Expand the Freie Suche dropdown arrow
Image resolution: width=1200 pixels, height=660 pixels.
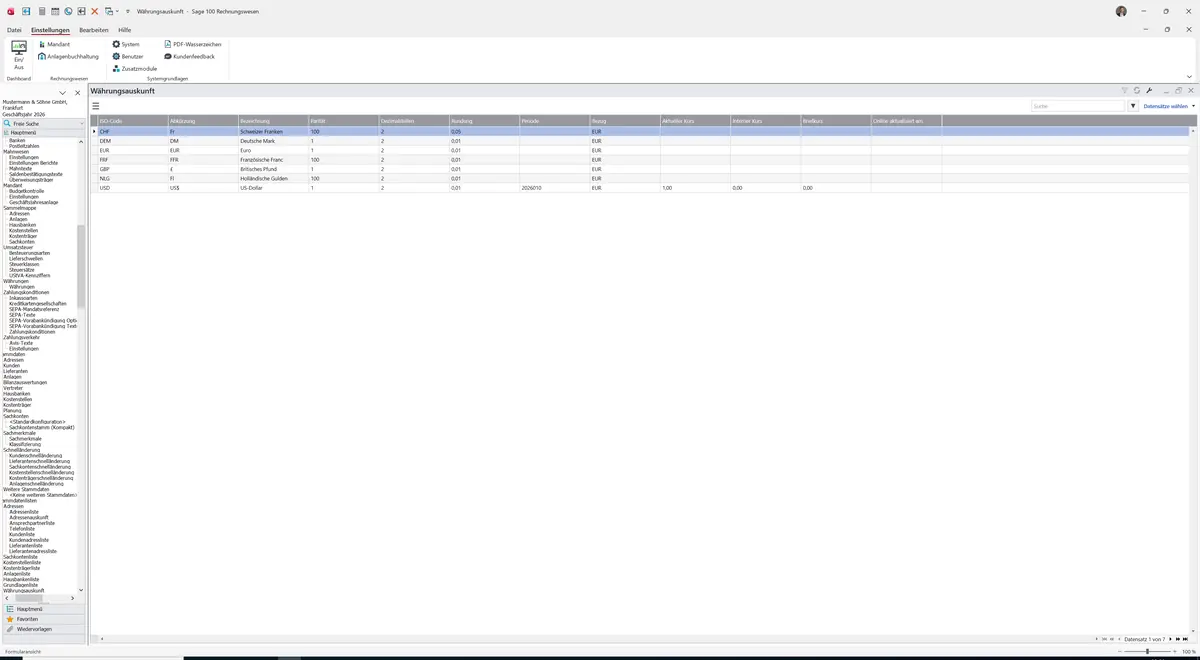point(82,124)
